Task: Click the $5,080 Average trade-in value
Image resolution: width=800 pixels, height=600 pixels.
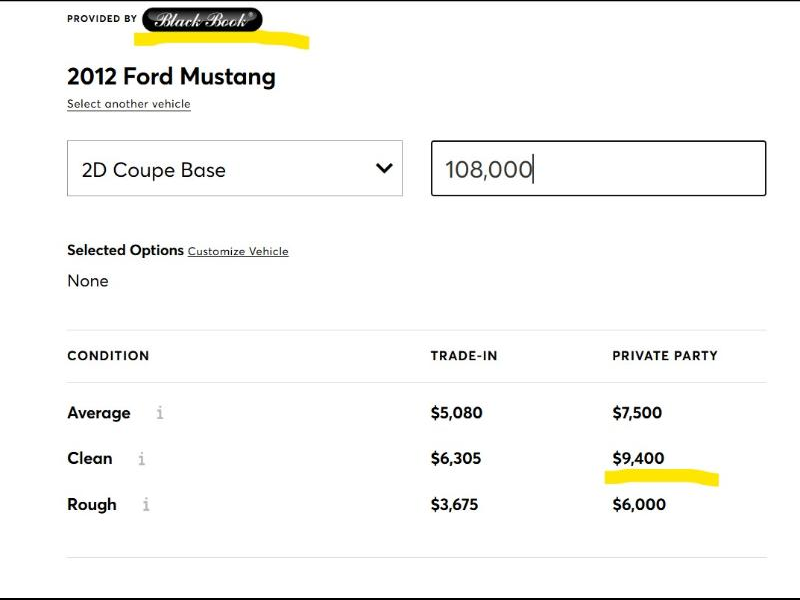Action: [456, 413]
